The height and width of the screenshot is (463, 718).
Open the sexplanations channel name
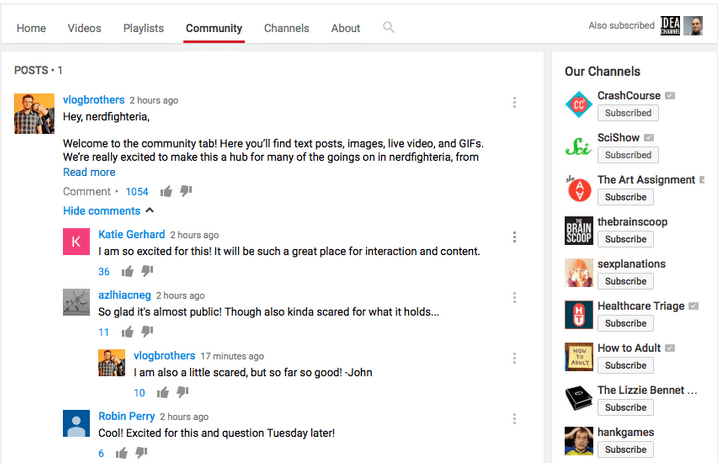coord(631,264)
